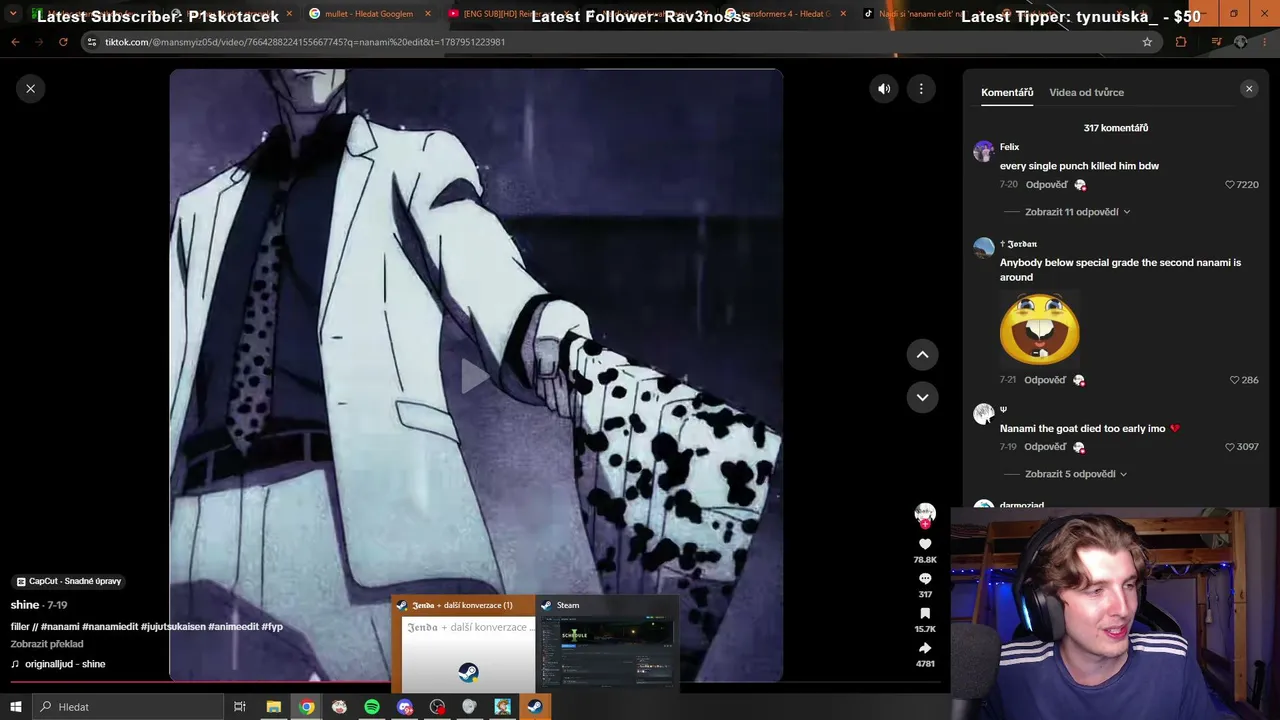Switch to the Videa od tvůrce tab
Image resolution: width=1280 pixels, height=720 pixels.
pyautogui.click(x=1086, y=92)
